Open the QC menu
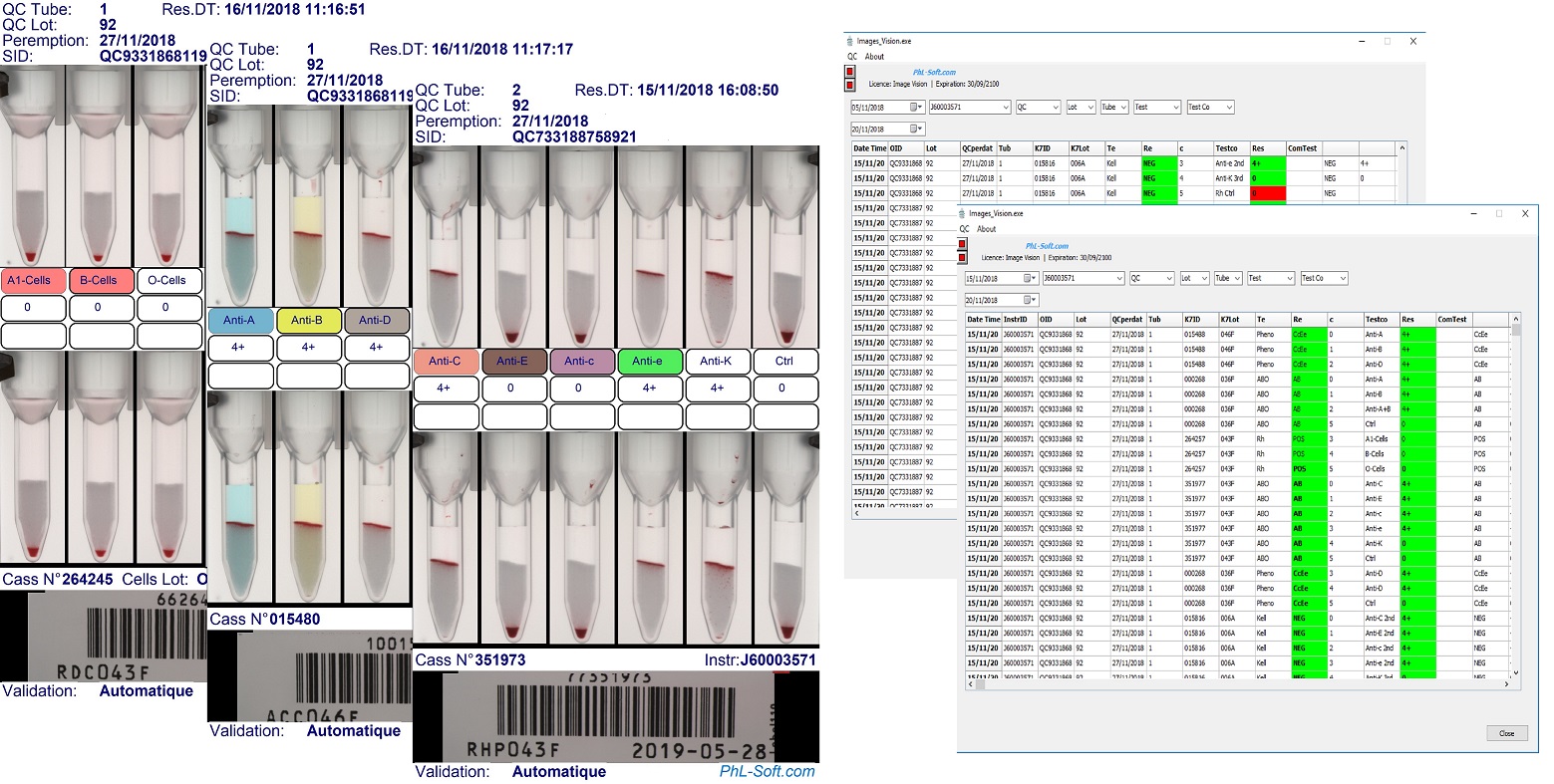Viewport: 1554px width, 784px height. [964, 229]
